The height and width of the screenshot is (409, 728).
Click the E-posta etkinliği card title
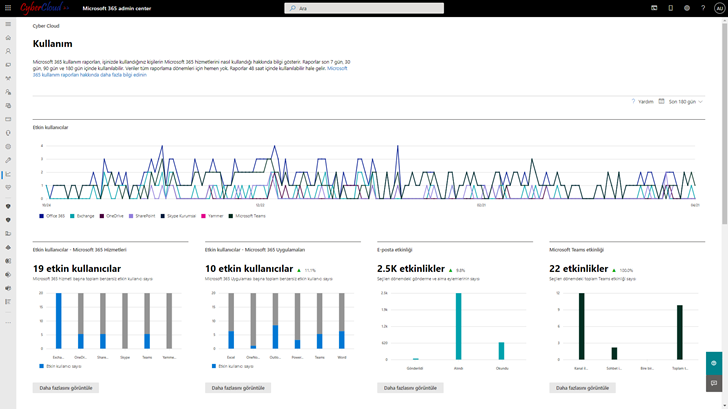[395, 250]
